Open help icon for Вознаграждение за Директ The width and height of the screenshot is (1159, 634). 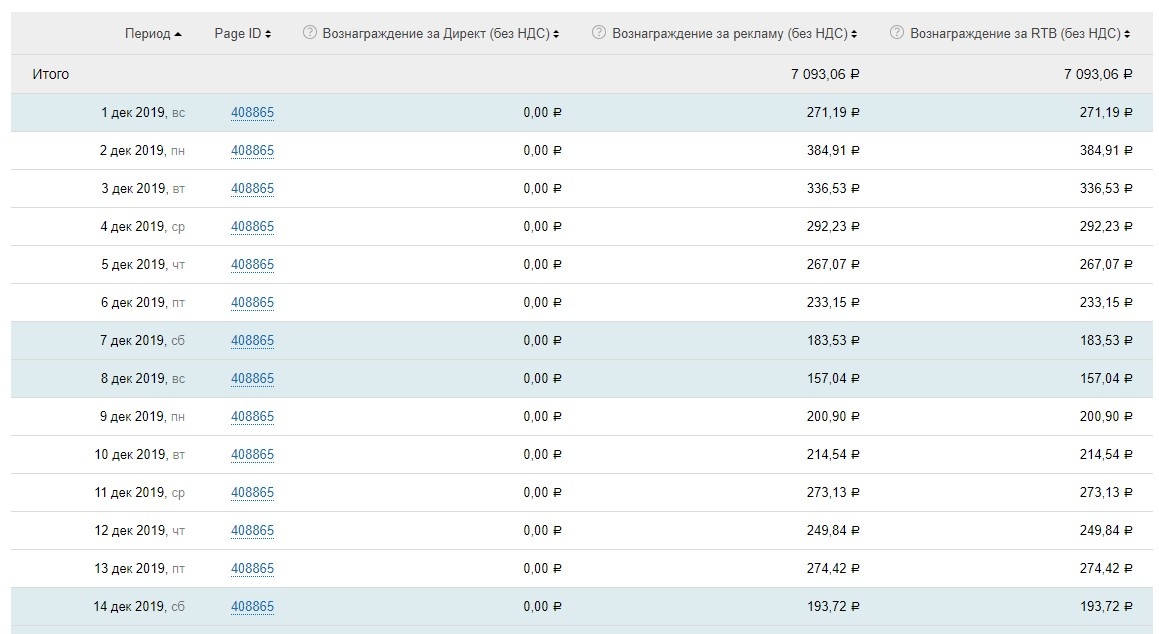310,33
